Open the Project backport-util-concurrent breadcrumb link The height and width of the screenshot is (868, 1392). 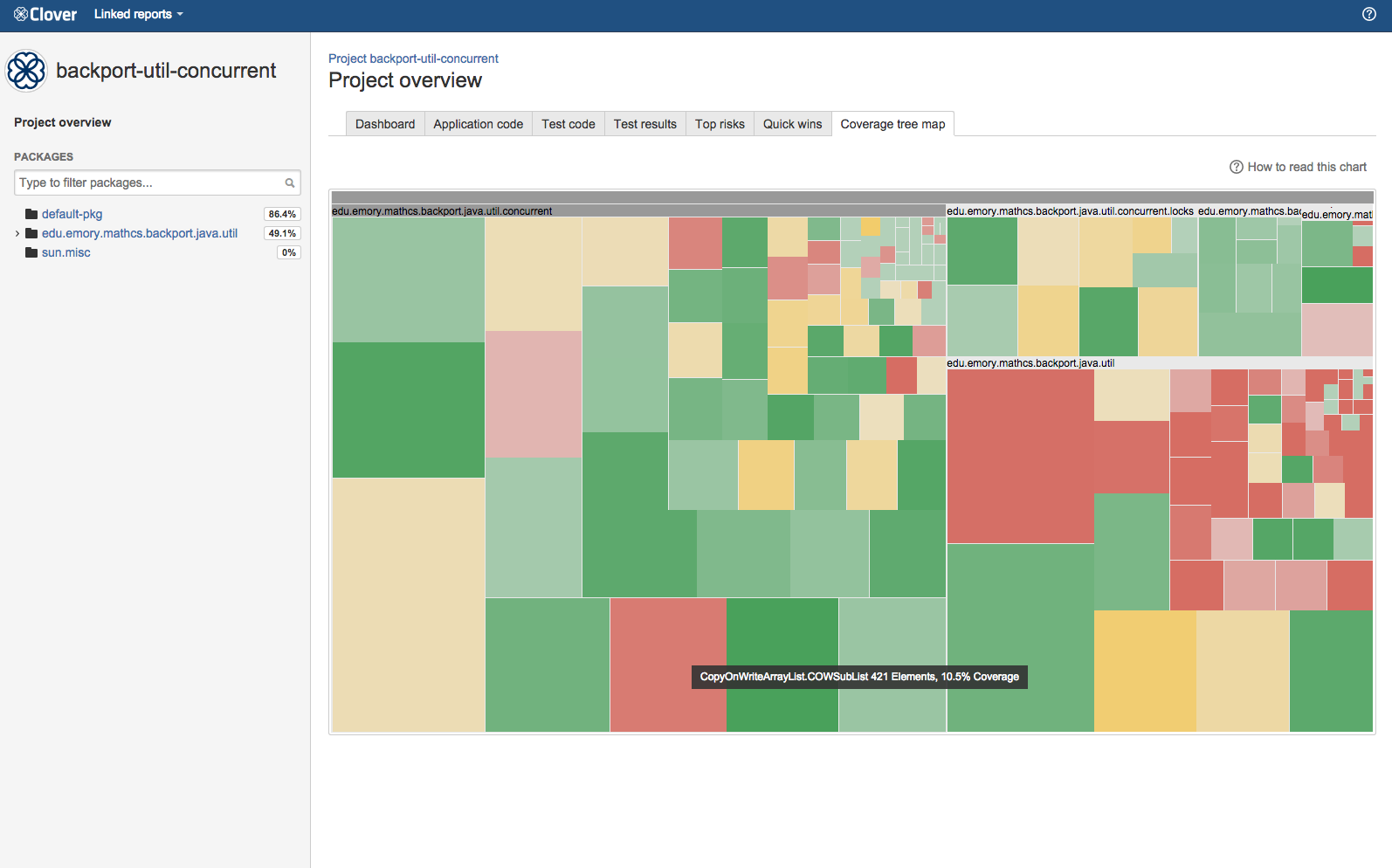[413, 59]
